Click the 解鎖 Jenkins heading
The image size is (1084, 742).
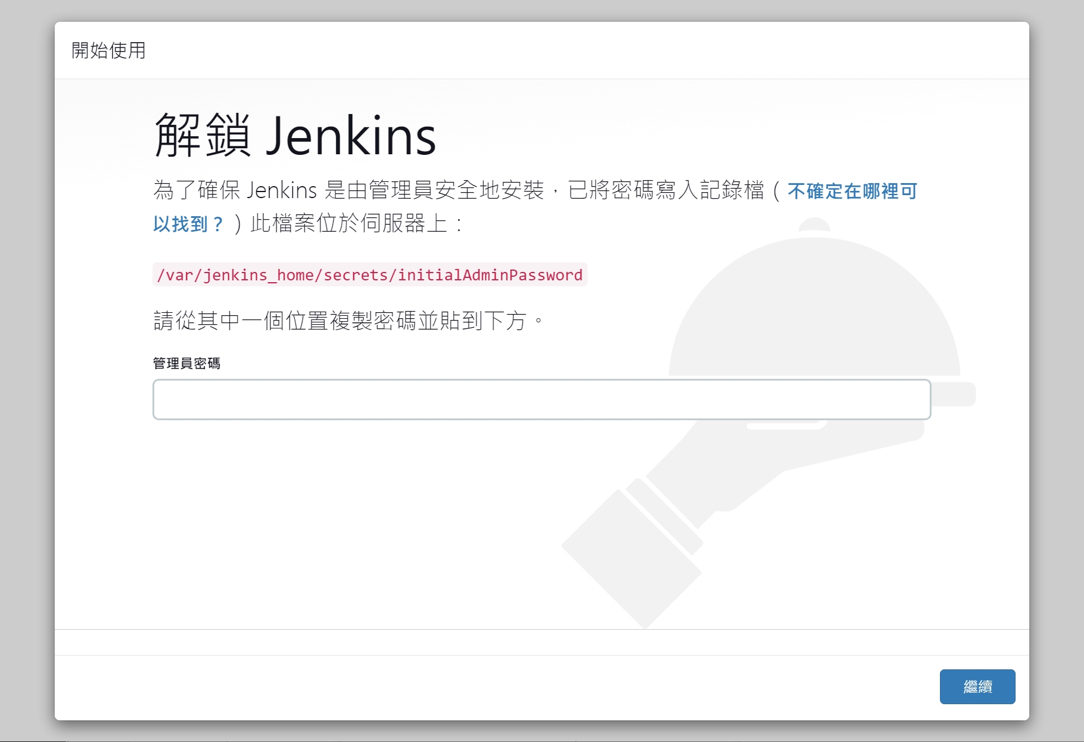point(295,135)
